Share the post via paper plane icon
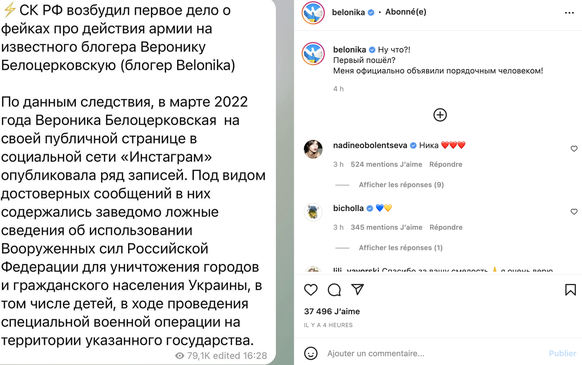This screenshot has height=365, width=582. click(x=357, y=289)
